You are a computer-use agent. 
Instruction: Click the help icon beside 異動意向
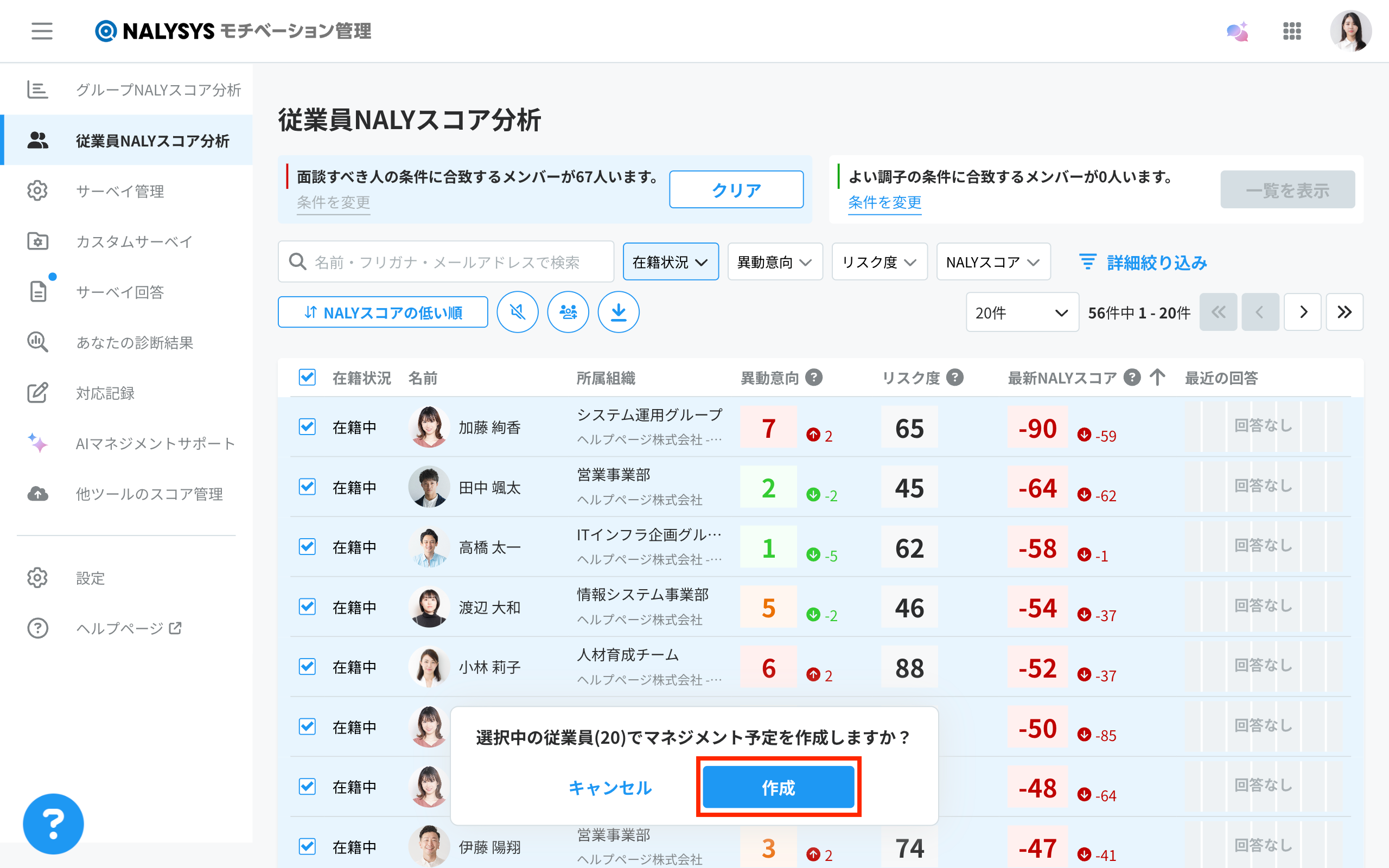[813, 378]
